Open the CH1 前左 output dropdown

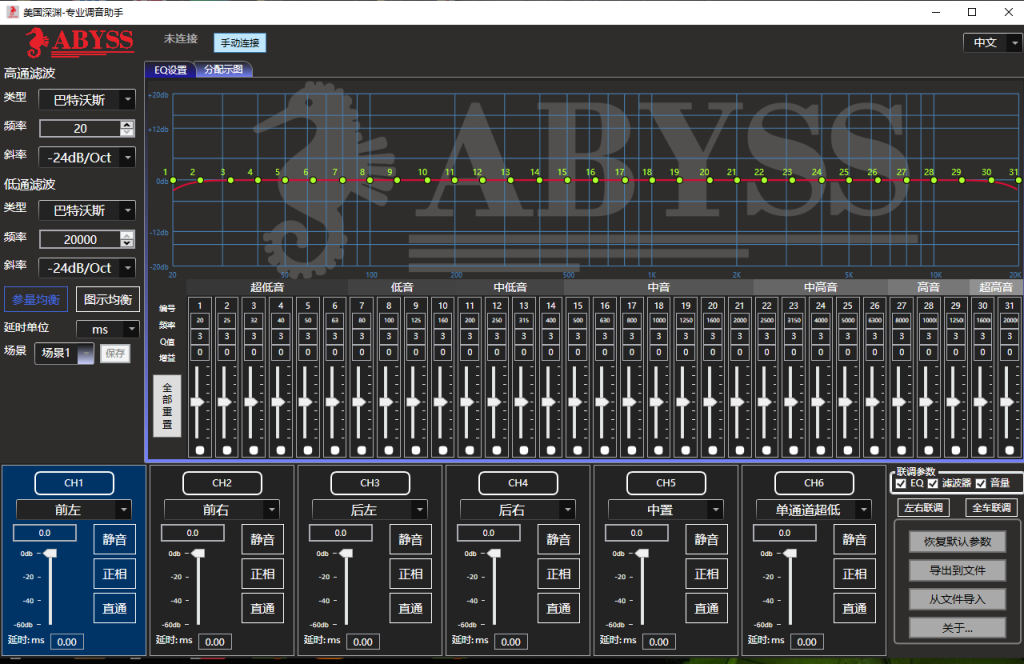(x=74, y=509)
